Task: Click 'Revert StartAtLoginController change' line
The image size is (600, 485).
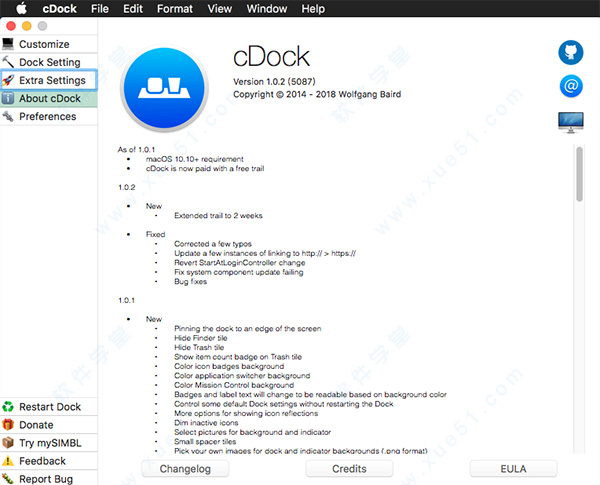Action: point(240,263)
